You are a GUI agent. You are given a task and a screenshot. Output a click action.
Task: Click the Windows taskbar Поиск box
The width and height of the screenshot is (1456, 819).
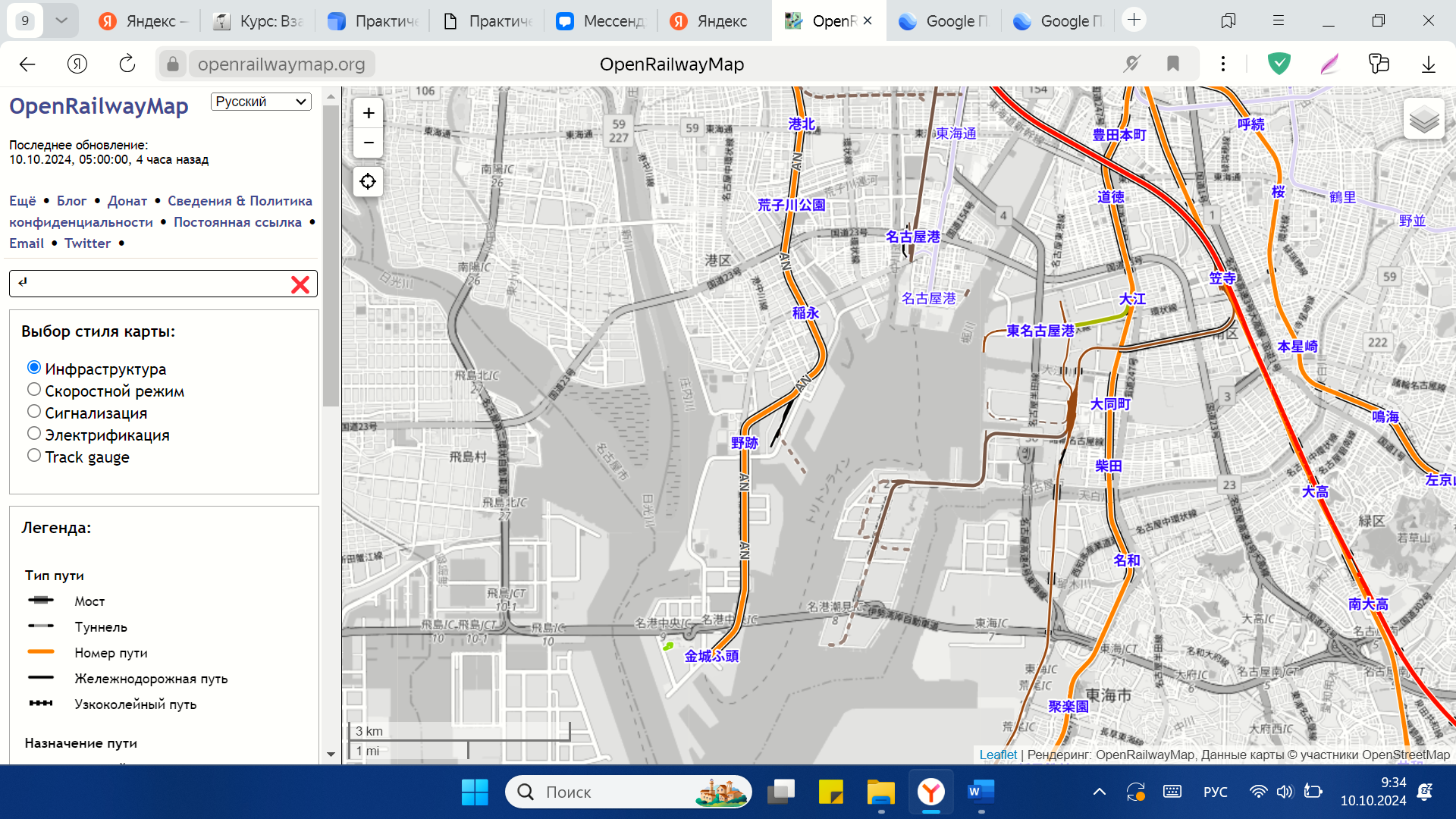coord(628,792)
